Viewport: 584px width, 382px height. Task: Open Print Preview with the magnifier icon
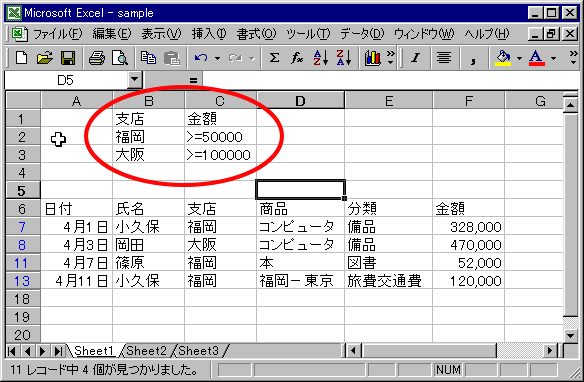[120, 58]
